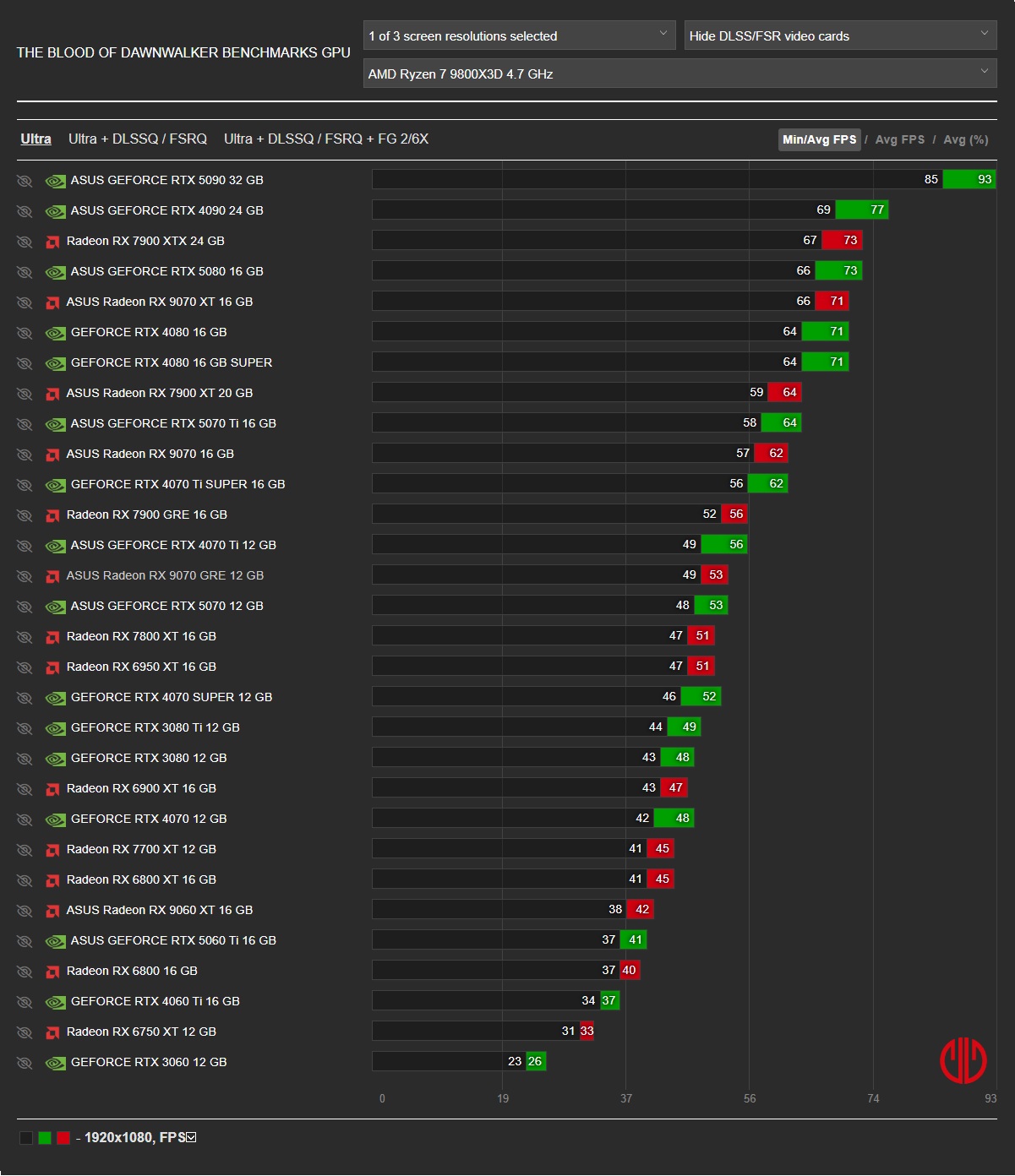Screen dimensions: 1015x1176
Task: Click NVIDIA logo beside GEFORCE RTX 4070 12 GB
Action: (x=56, y=819)
